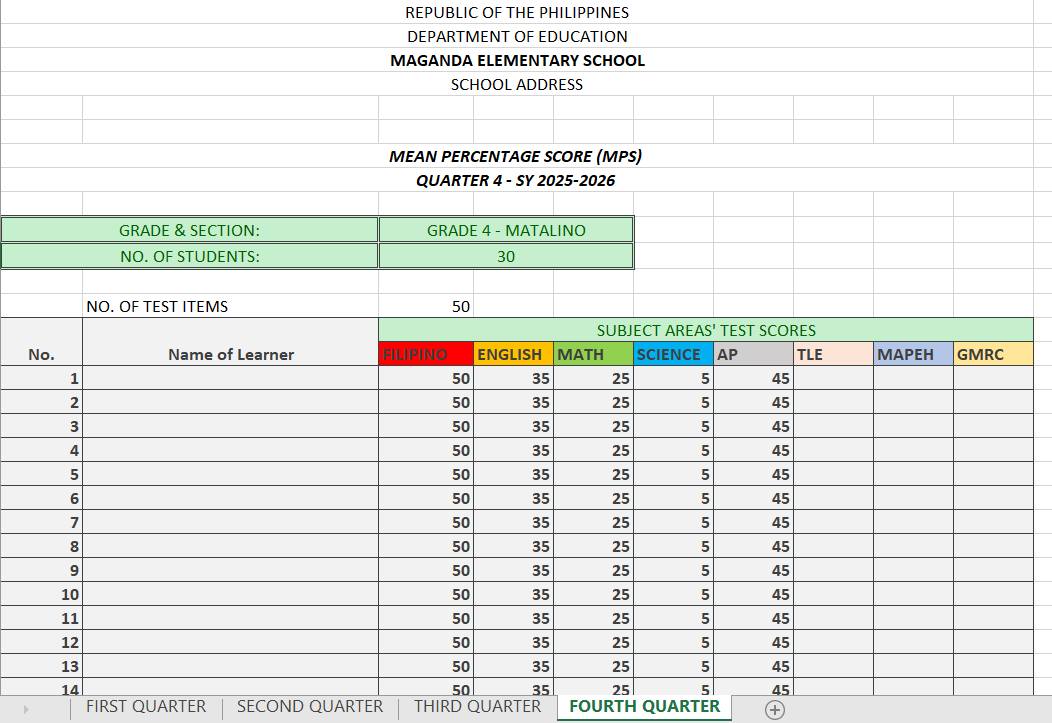This screenshot has width=1052, height=723.
Task: Switch to FIRST QUARTER sheet tab
Action: pos(146,707)
